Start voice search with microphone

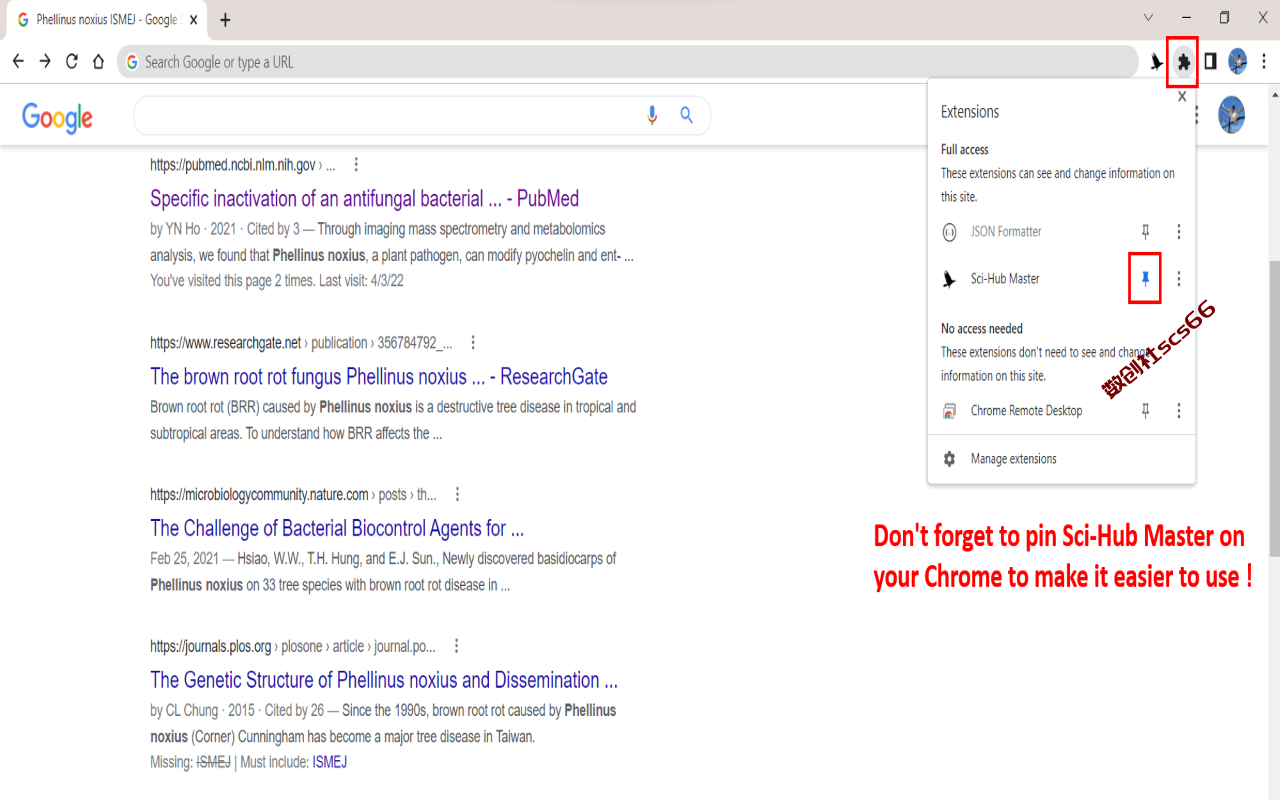click(652, 116)
